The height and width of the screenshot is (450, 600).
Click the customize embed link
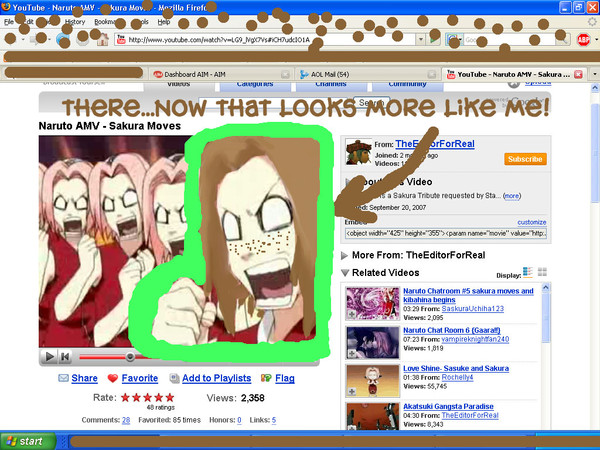click(x=532, y=222)
